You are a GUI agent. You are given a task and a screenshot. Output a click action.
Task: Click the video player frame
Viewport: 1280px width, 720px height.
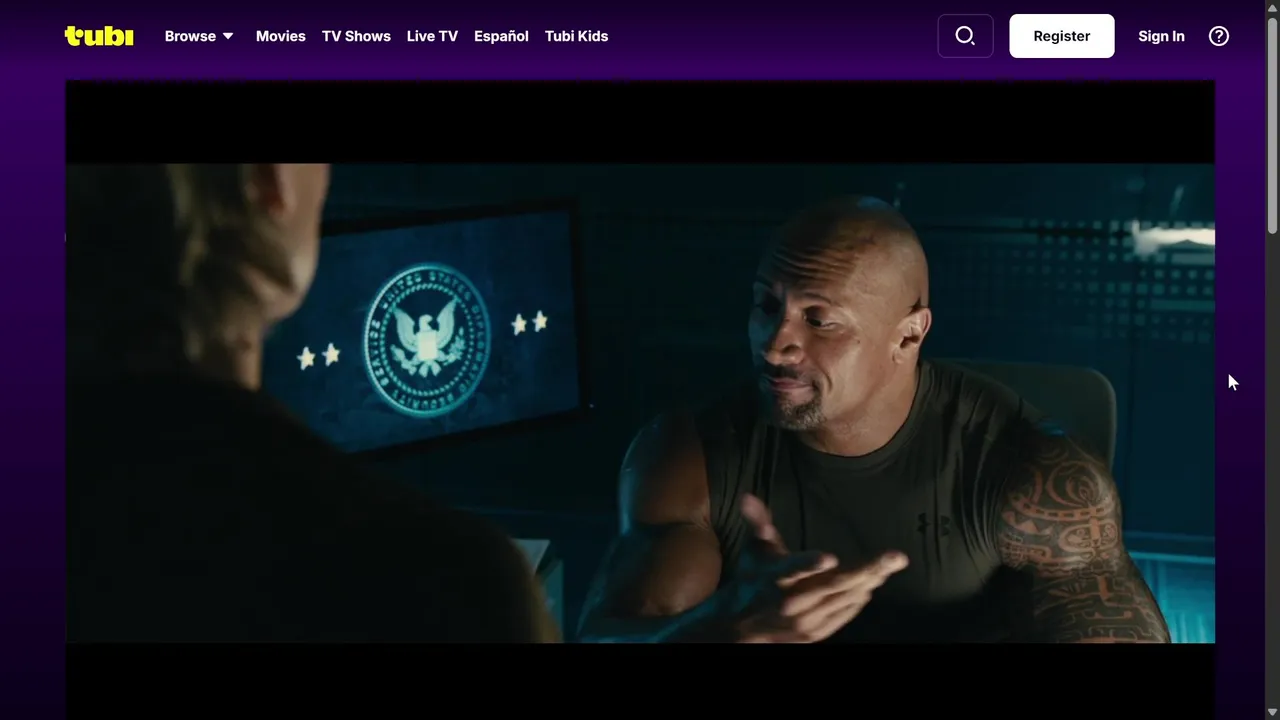(x=640, y=400)
